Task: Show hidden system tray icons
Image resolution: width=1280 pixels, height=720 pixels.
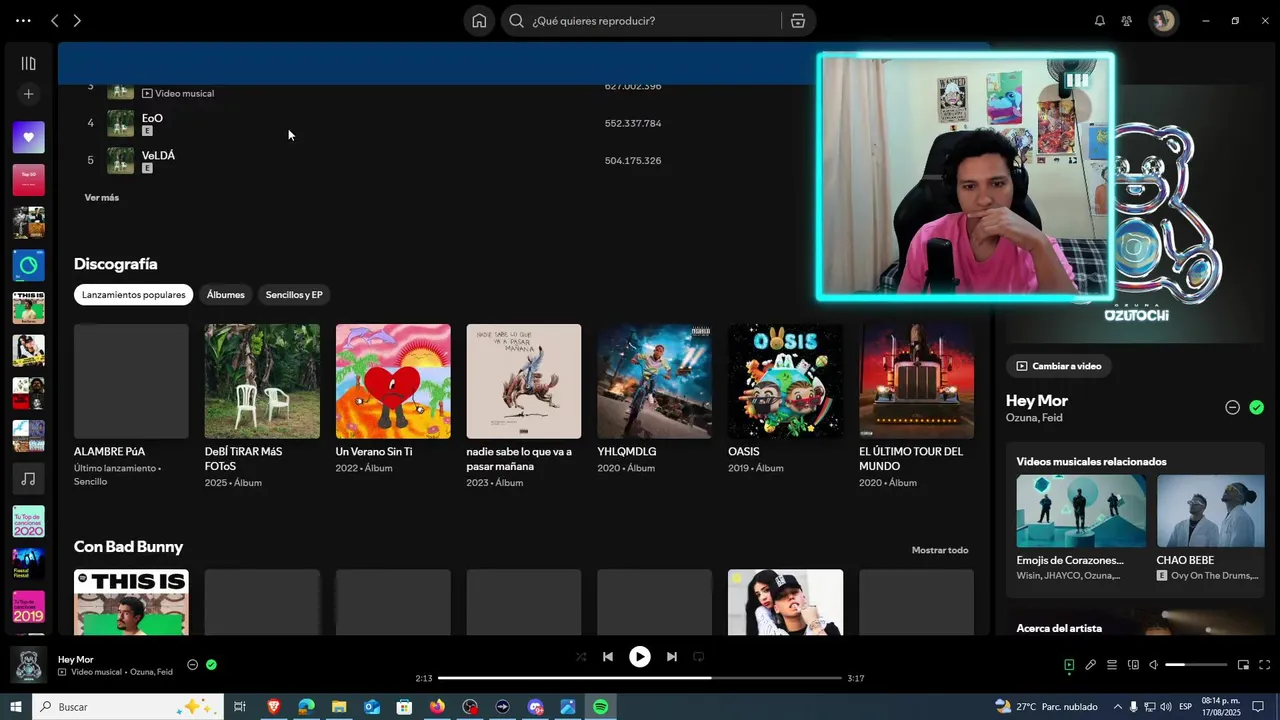Action: pyautogui.click(x=1118, y=707)
